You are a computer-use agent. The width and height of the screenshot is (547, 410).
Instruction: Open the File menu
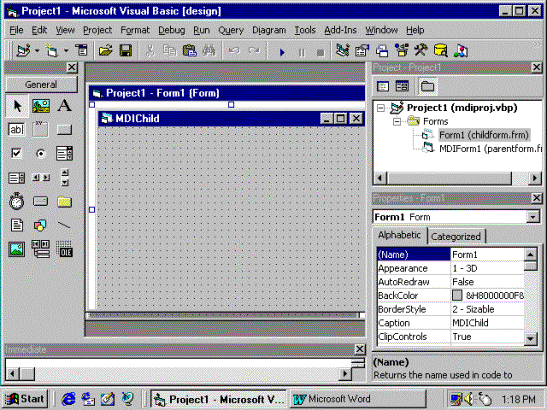point(16,30)
